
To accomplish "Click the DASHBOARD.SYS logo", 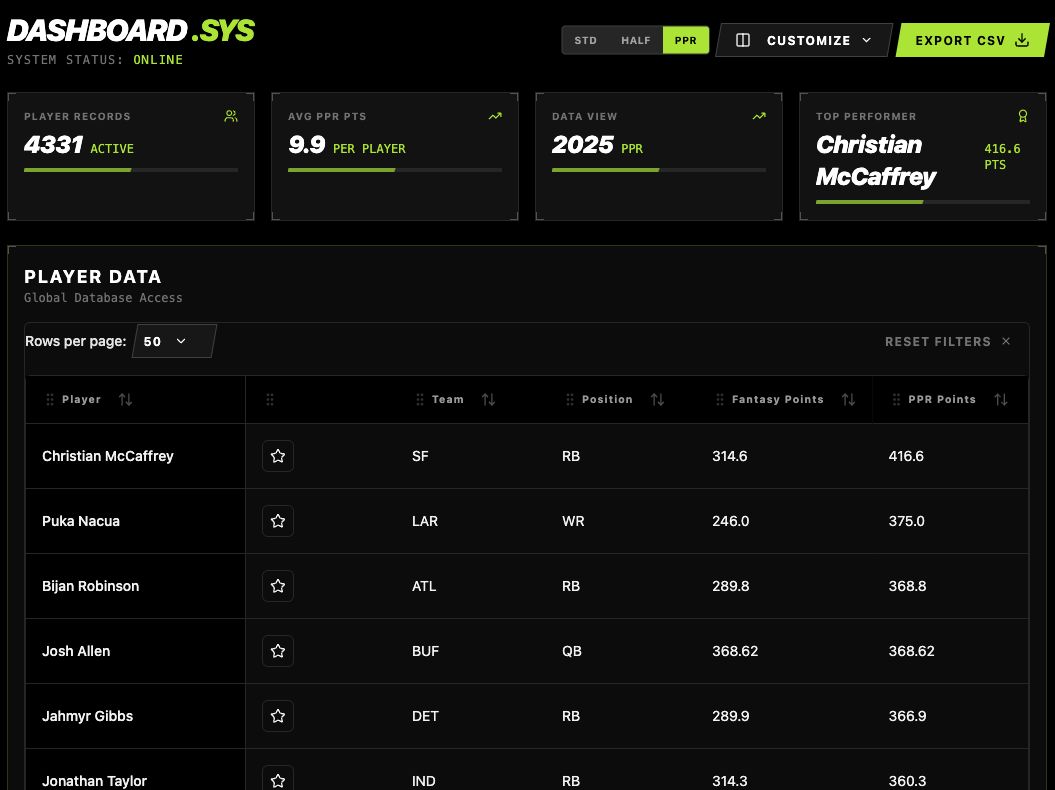I will point(131,30).
